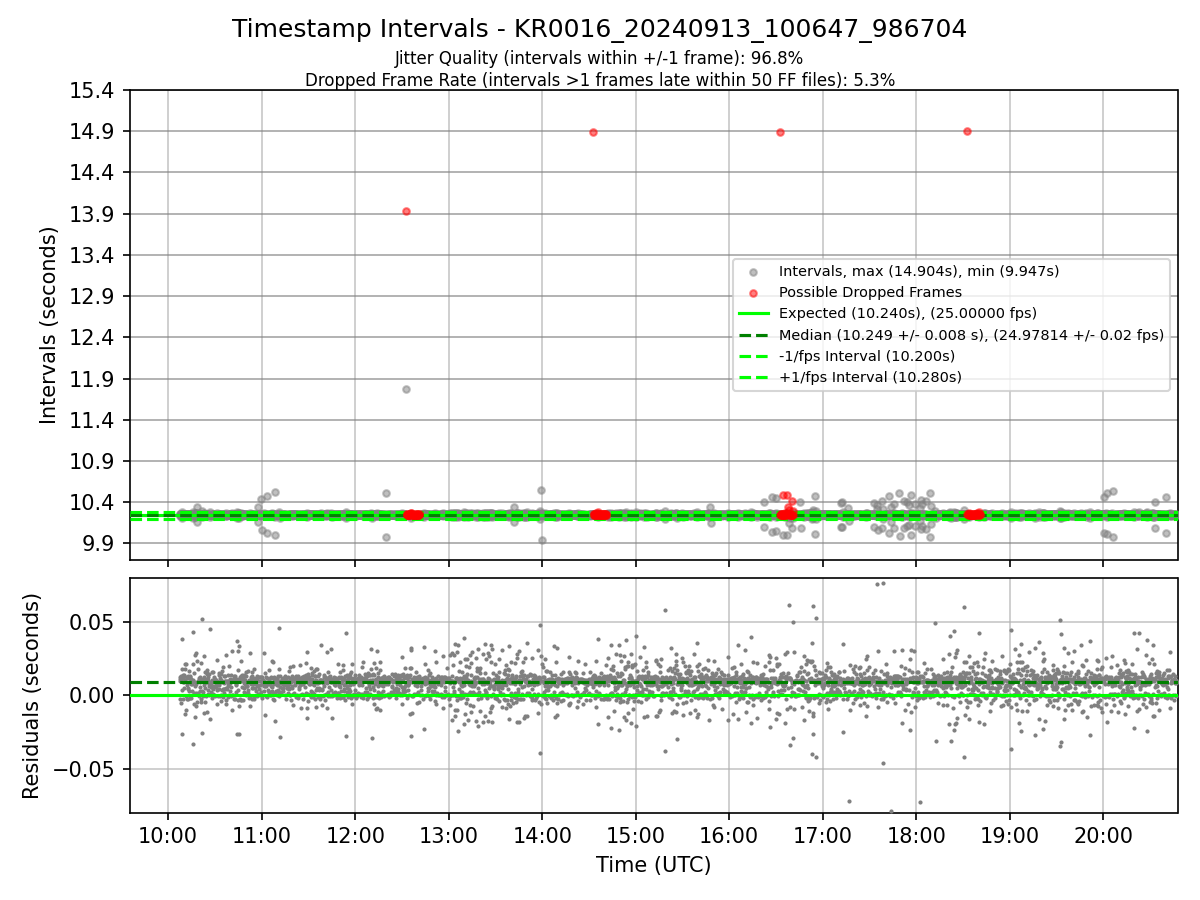Click the red cluster near 12:35 on the baseline

point(413,514)
